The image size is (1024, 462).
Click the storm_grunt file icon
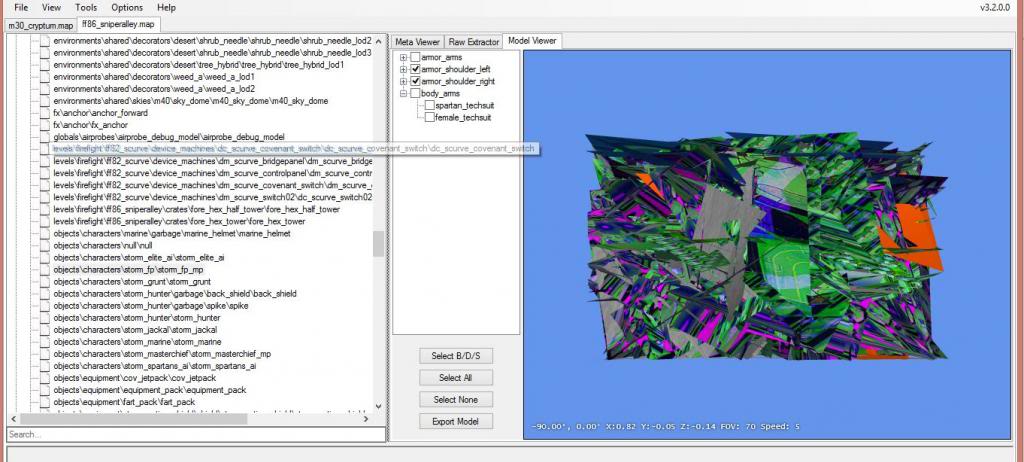[x=45, y=282]
